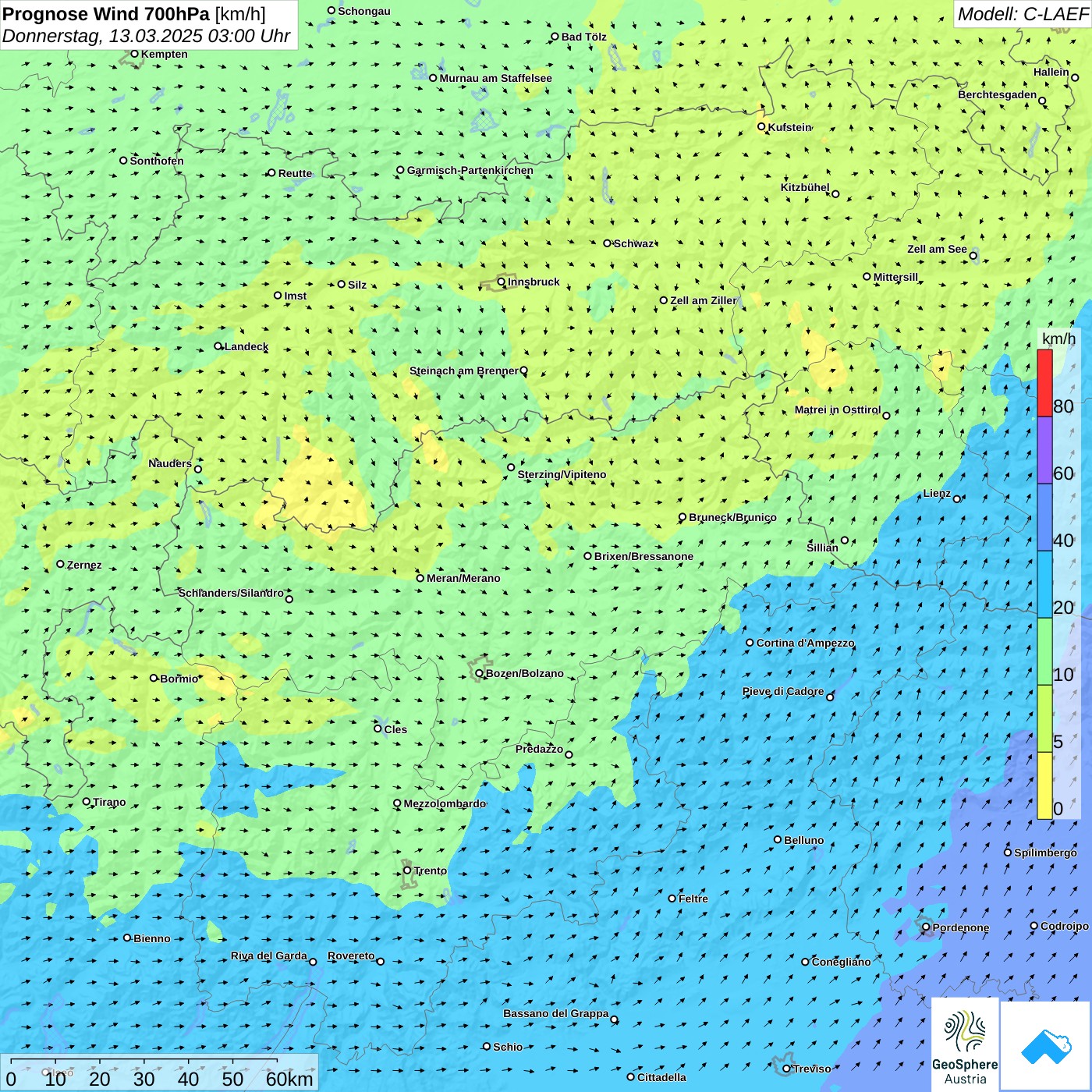The height and width of the screenshot is (1092, 1092).
Task: Click the blue cloud logo in the corner
Action: coord(1045,1045)
